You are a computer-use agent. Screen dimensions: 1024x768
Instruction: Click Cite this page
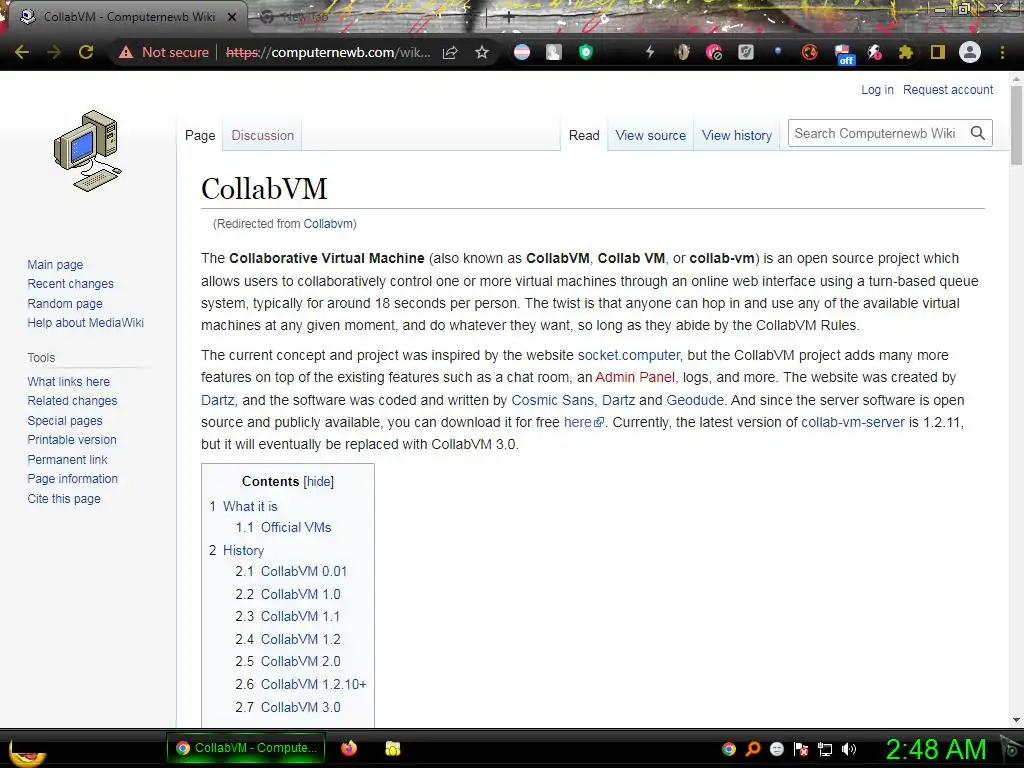coord(64,498)
